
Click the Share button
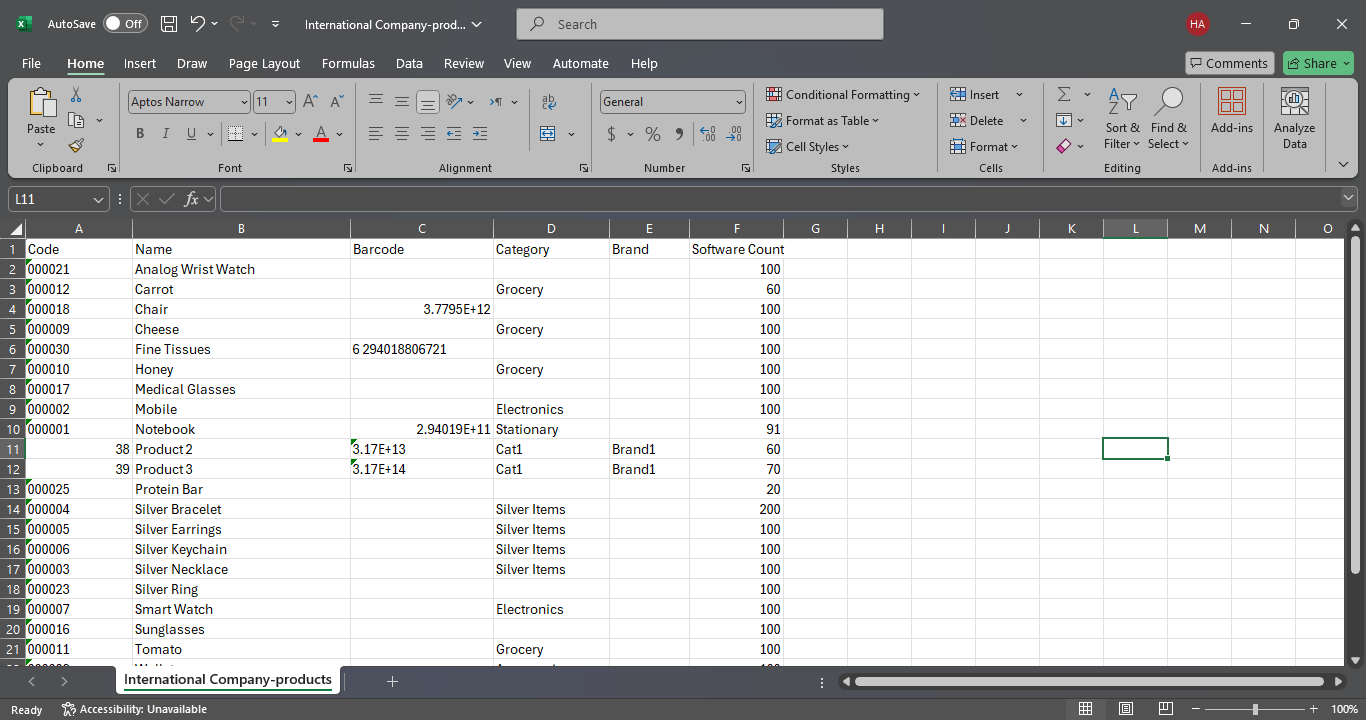tap(1318, 63)
